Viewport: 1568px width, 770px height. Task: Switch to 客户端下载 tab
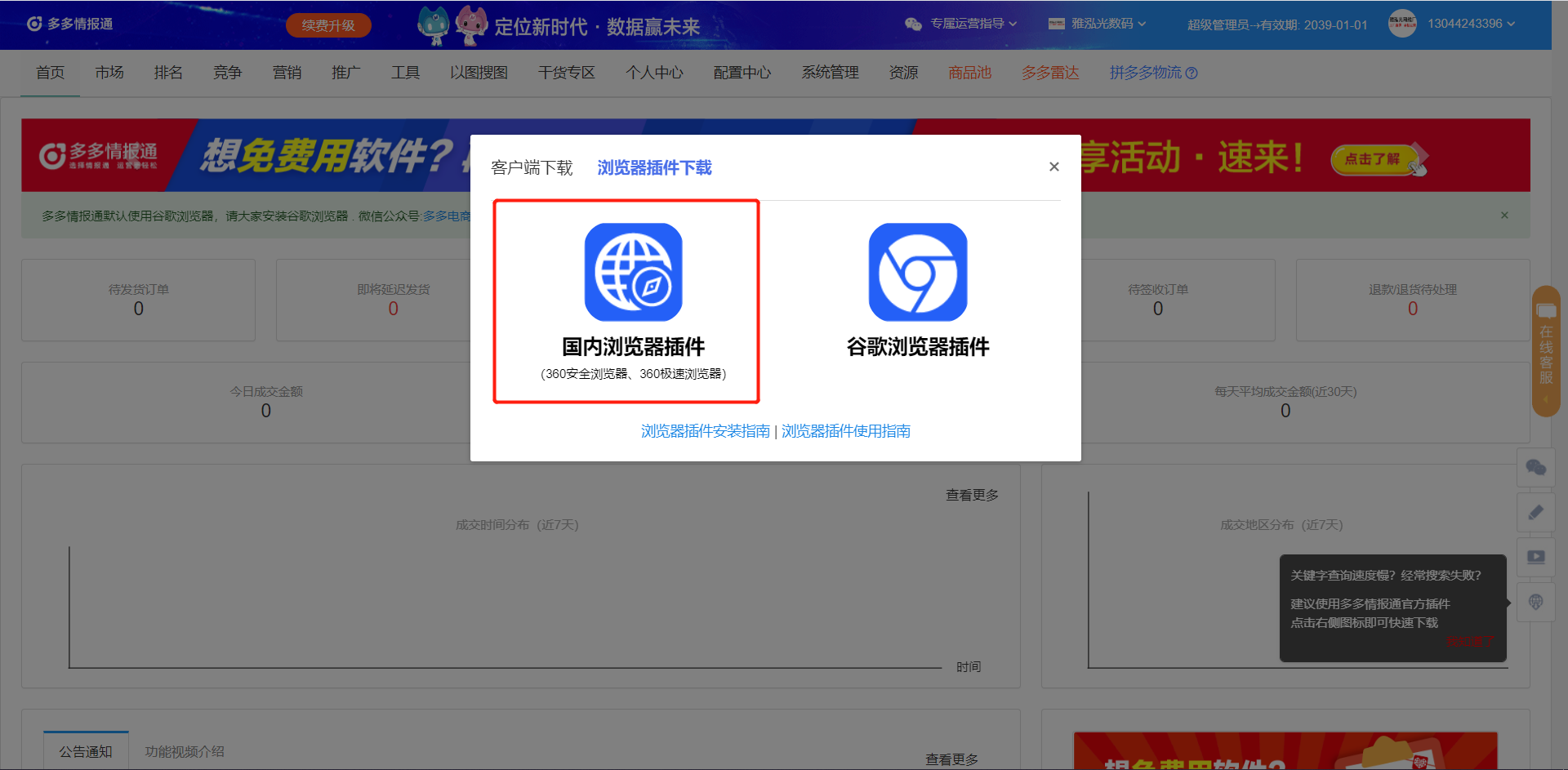click(x=532, y=168)
